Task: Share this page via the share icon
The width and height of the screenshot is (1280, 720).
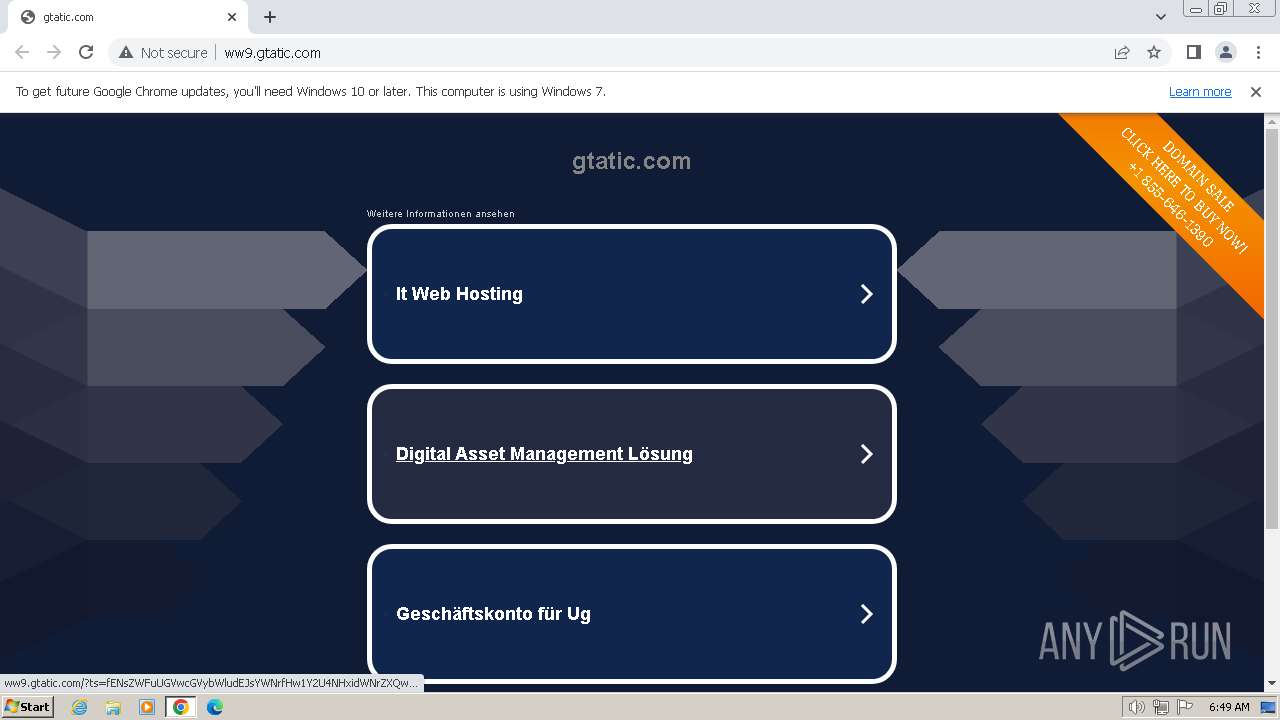Action: pyautogui.click(x=1122, y=52)
